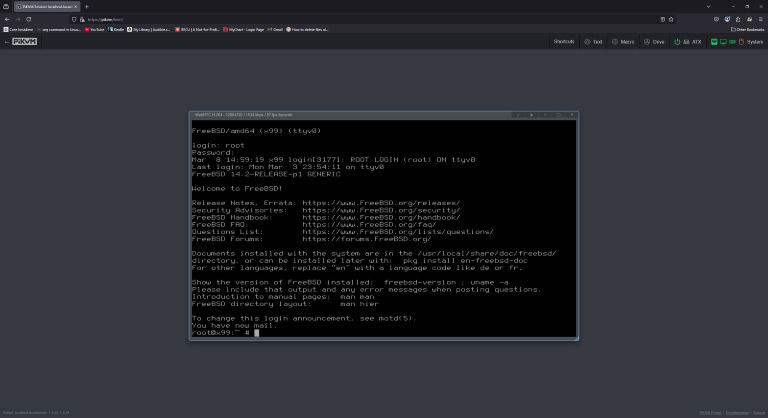Focus the FreeBSD terminal video area
Image resolution: width=768 pixels, height=418 pixels.
tap(383, 230)
